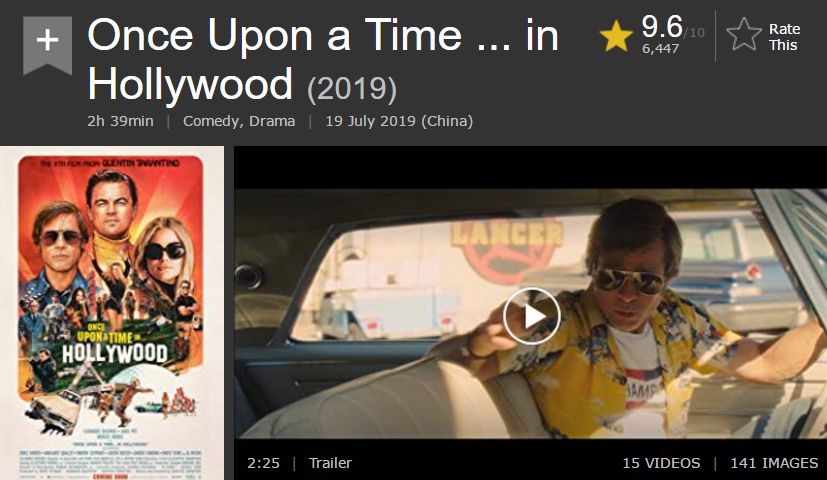Image resolution: width=827 pixels, height=480 pixels.
Task: Click the trailer video frame with Lancer sign
Action: [530, 314]
